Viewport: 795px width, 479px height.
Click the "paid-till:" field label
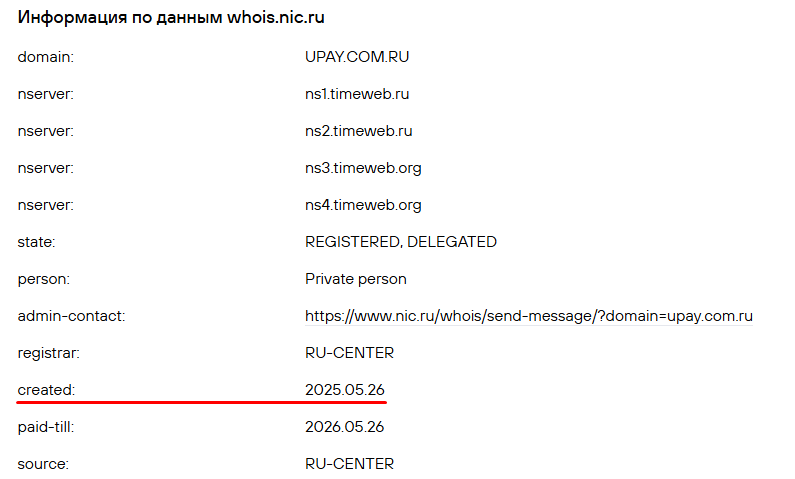pos(46,427)
